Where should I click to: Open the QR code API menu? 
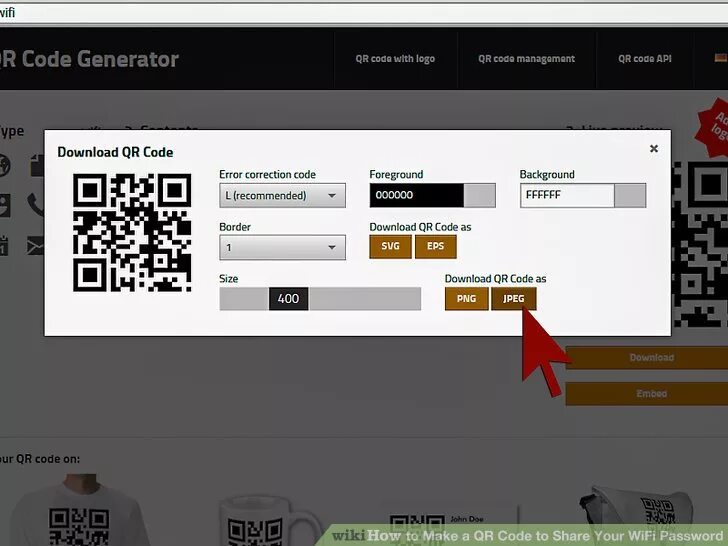pos(645,59)
